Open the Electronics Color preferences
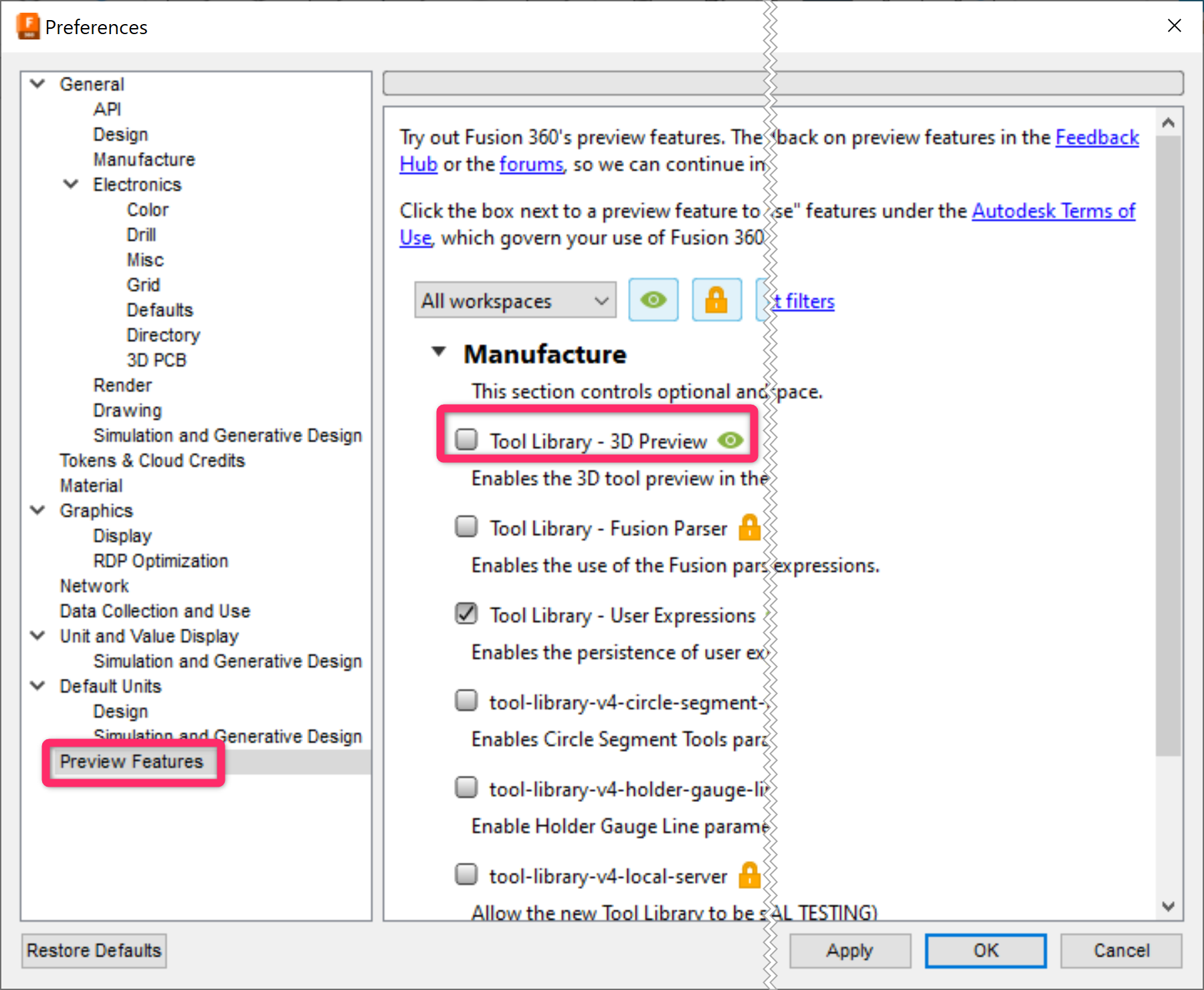 tap(148, 209)
